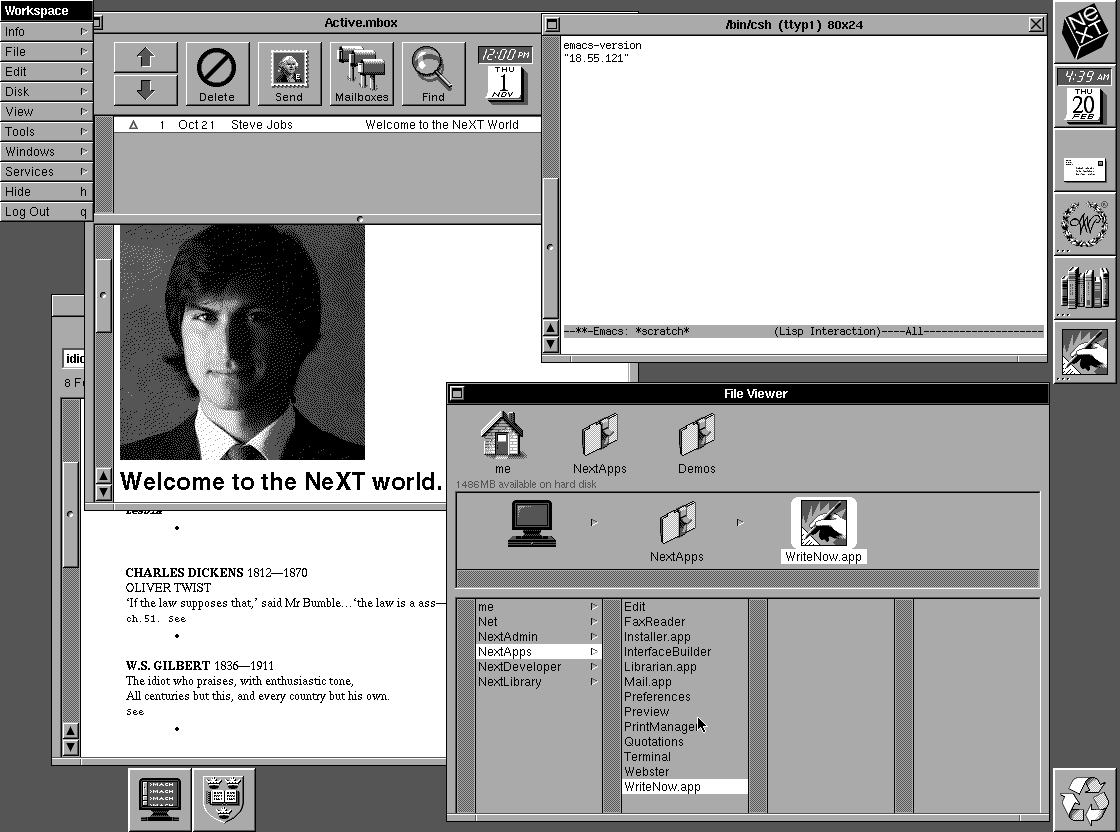This screenshot has width=1120, height=832.
Task: Open the Info menu
Action: point(46,31)
